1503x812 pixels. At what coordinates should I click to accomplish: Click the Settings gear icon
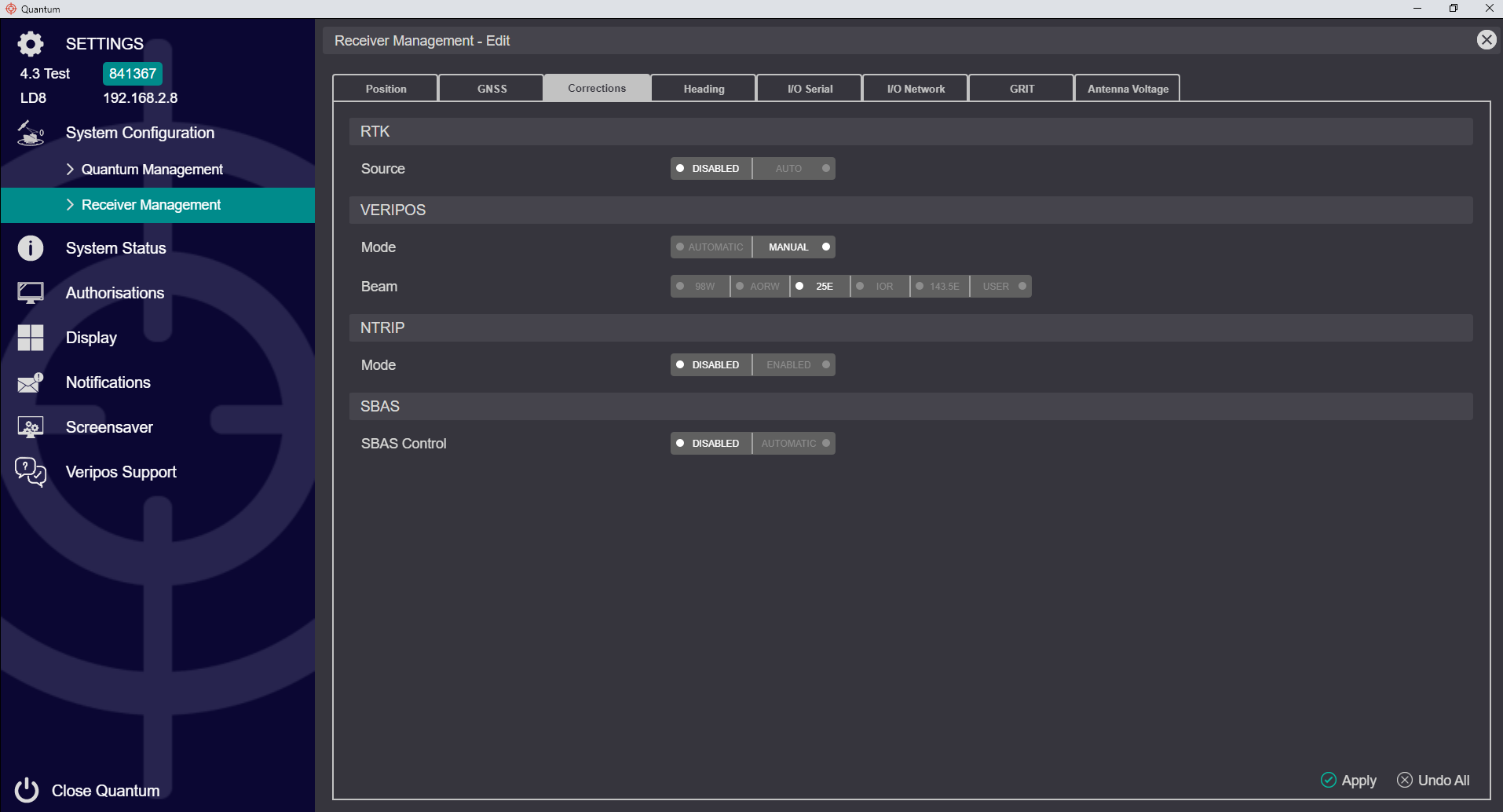pyautogui.click(x=30, y=43)
